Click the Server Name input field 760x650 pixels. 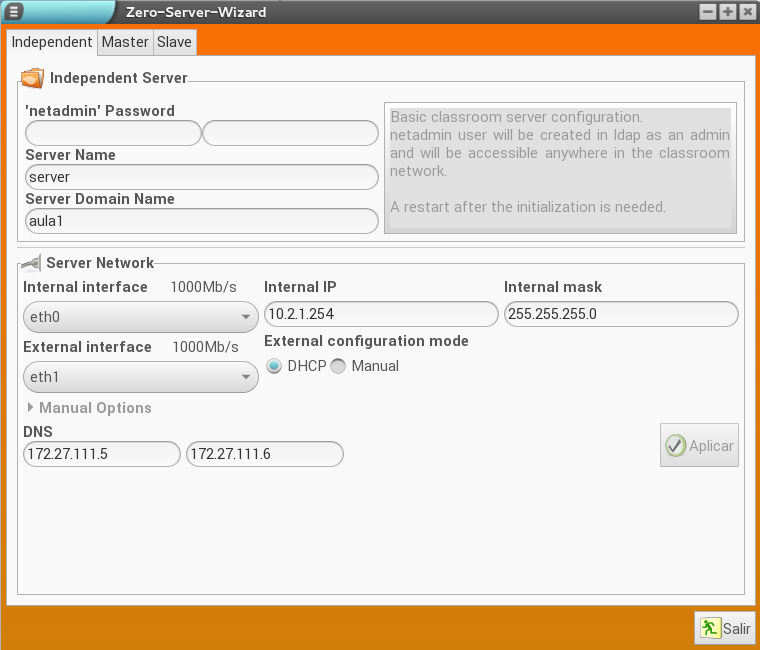coord(201,177)
